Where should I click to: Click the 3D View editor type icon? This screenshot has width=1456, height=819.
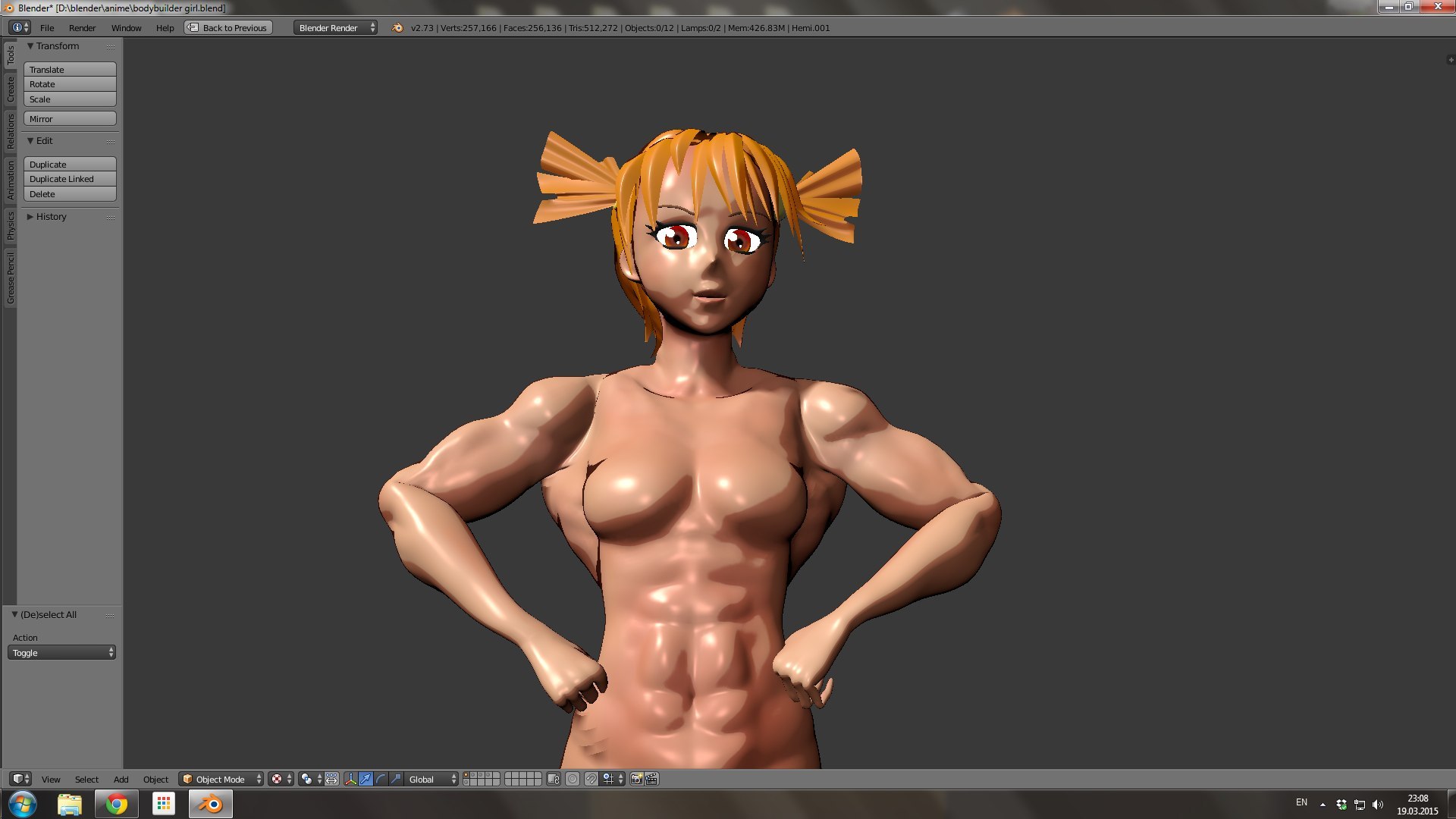coord(20,779)
